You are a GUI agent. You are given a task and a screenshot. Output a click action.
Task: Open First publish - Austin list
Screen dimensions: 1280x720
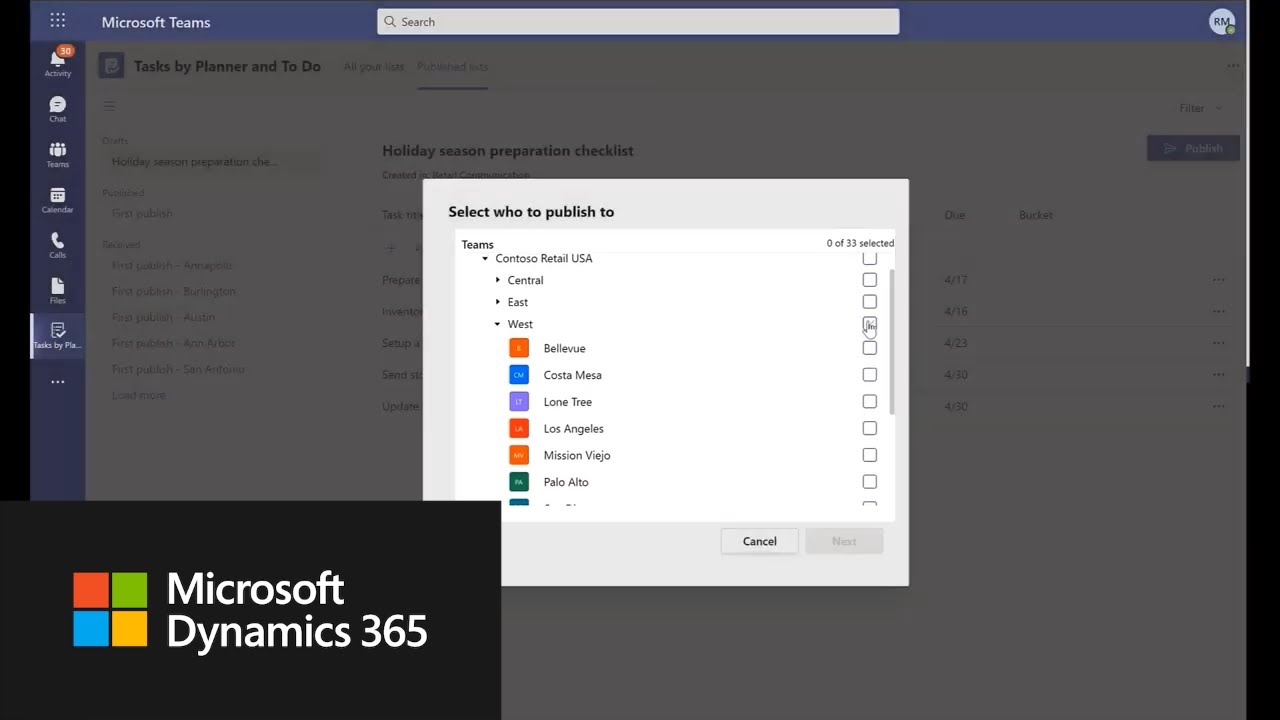click(x=163, y=317)
